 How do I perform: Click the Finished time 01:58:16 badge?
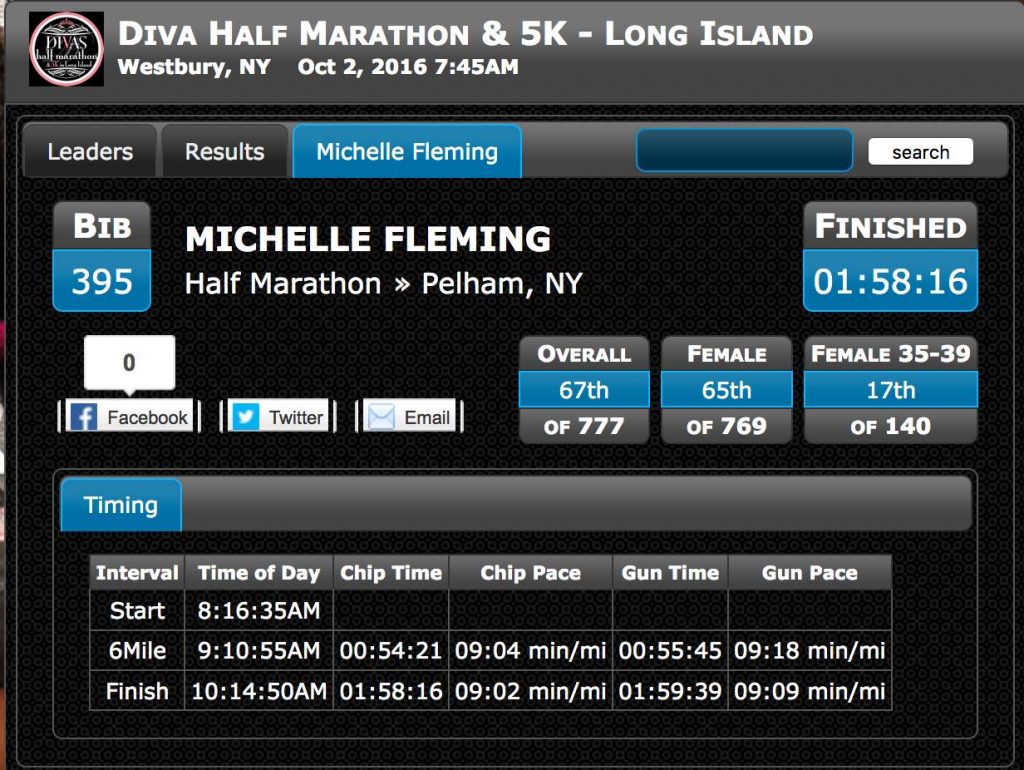(x=890, y=256)
